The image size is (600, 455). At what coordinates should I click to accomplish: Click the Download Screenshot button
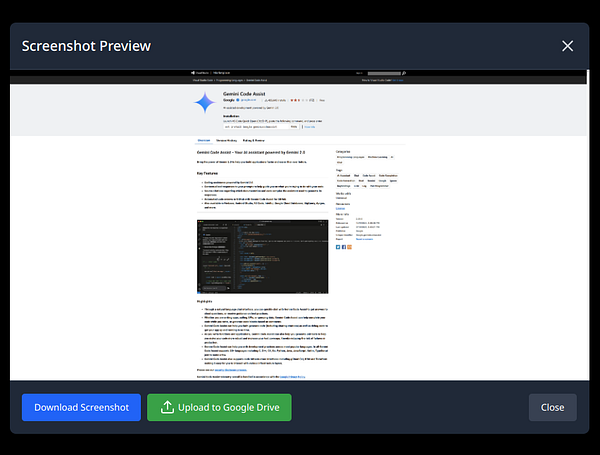(82, 407)
